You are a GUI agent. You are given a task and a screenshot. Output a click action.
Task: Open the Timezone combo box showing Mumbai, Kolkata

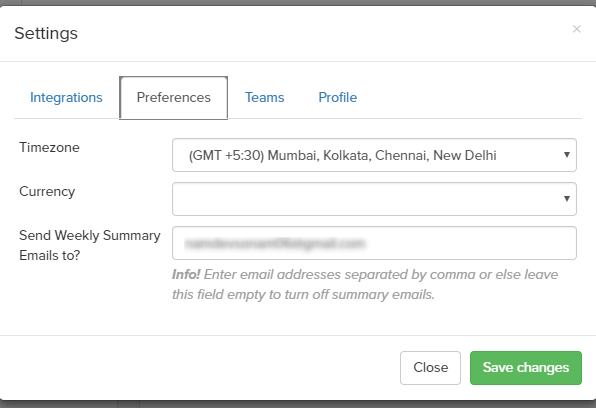374,155
